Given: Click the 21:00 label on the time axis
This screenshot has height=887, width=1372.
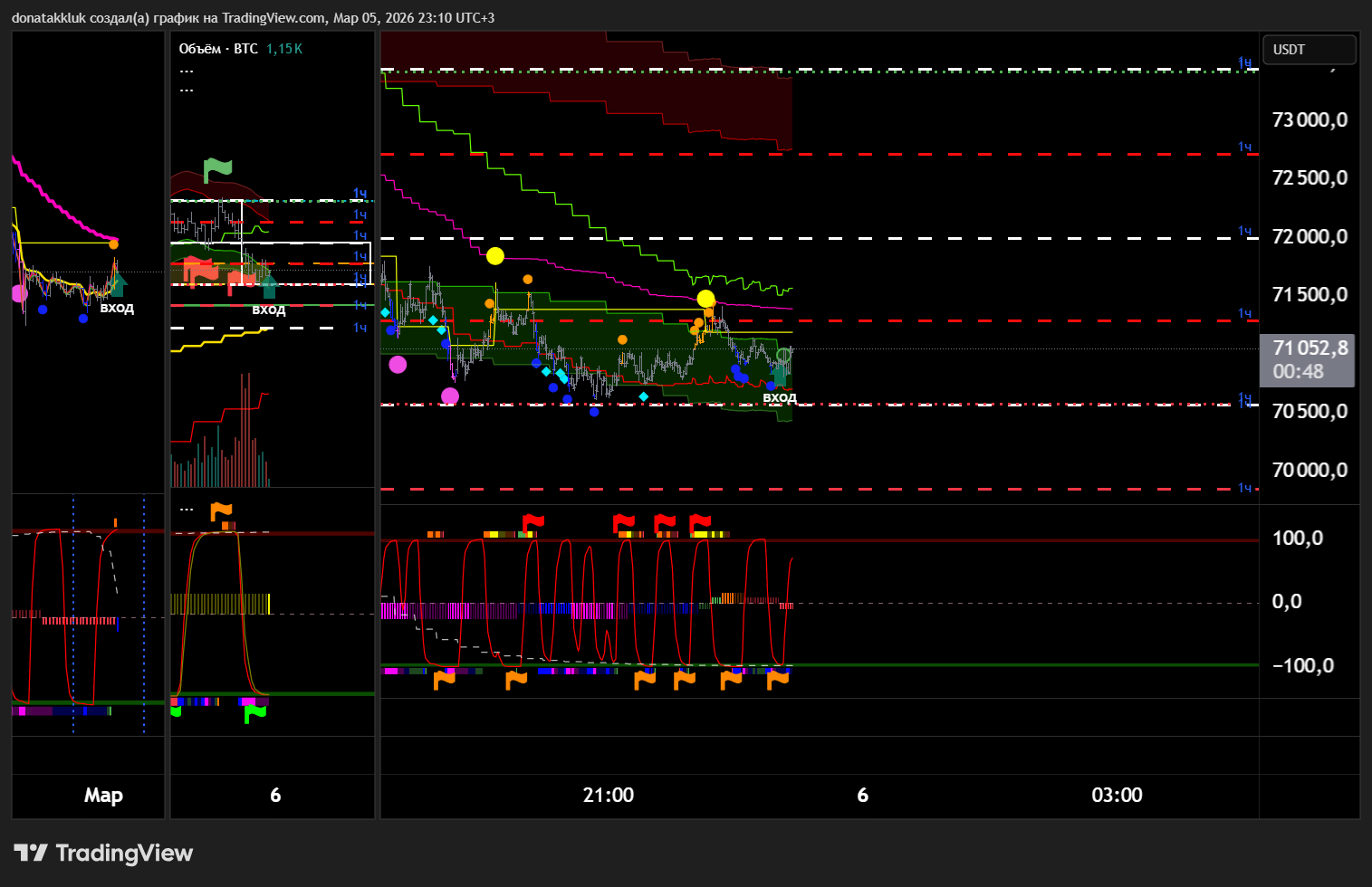Looking at the screenshot, I should tap(608, 796).
